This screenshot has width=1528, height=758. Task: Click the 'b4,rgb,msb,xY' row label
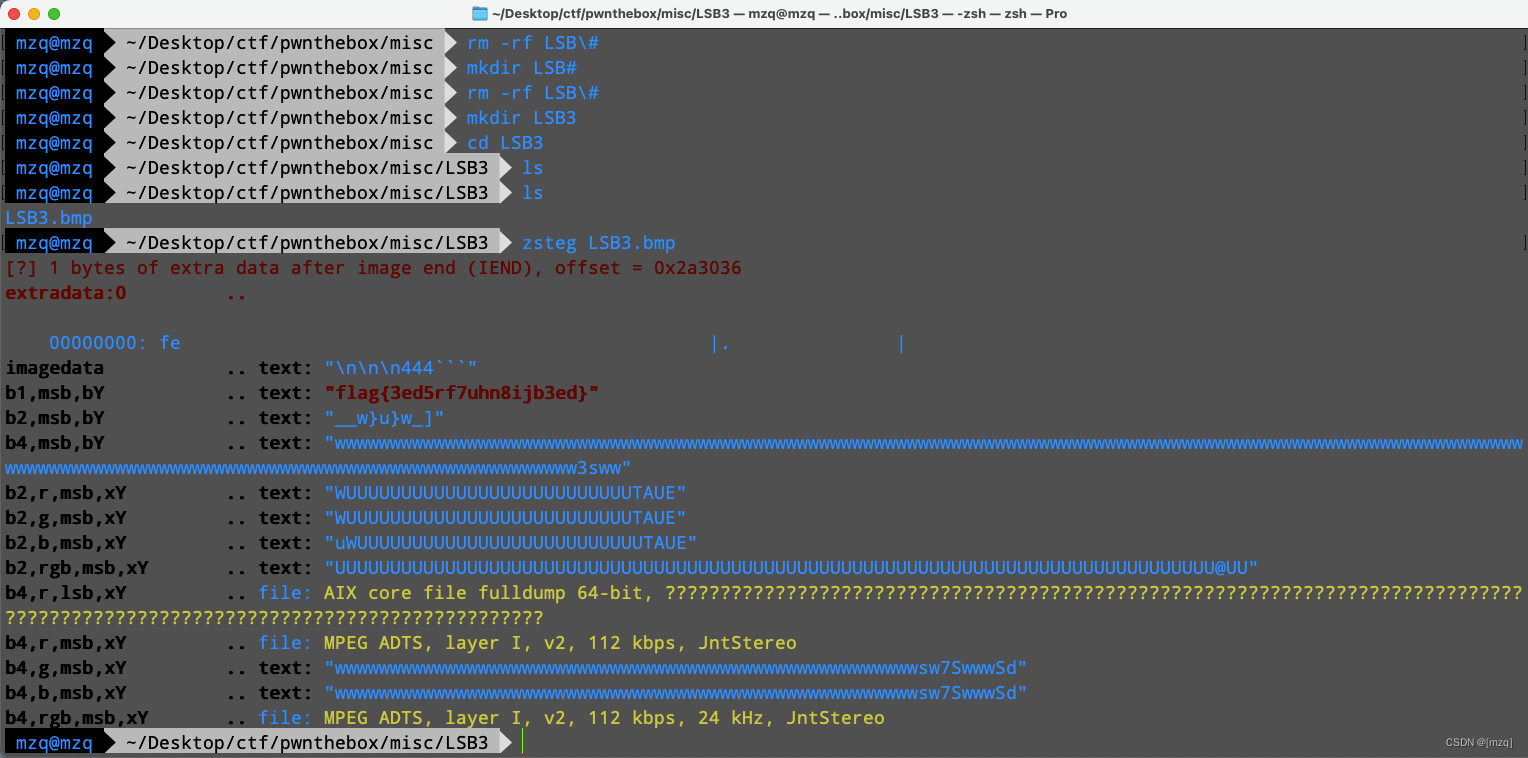[x=77, y=718]
